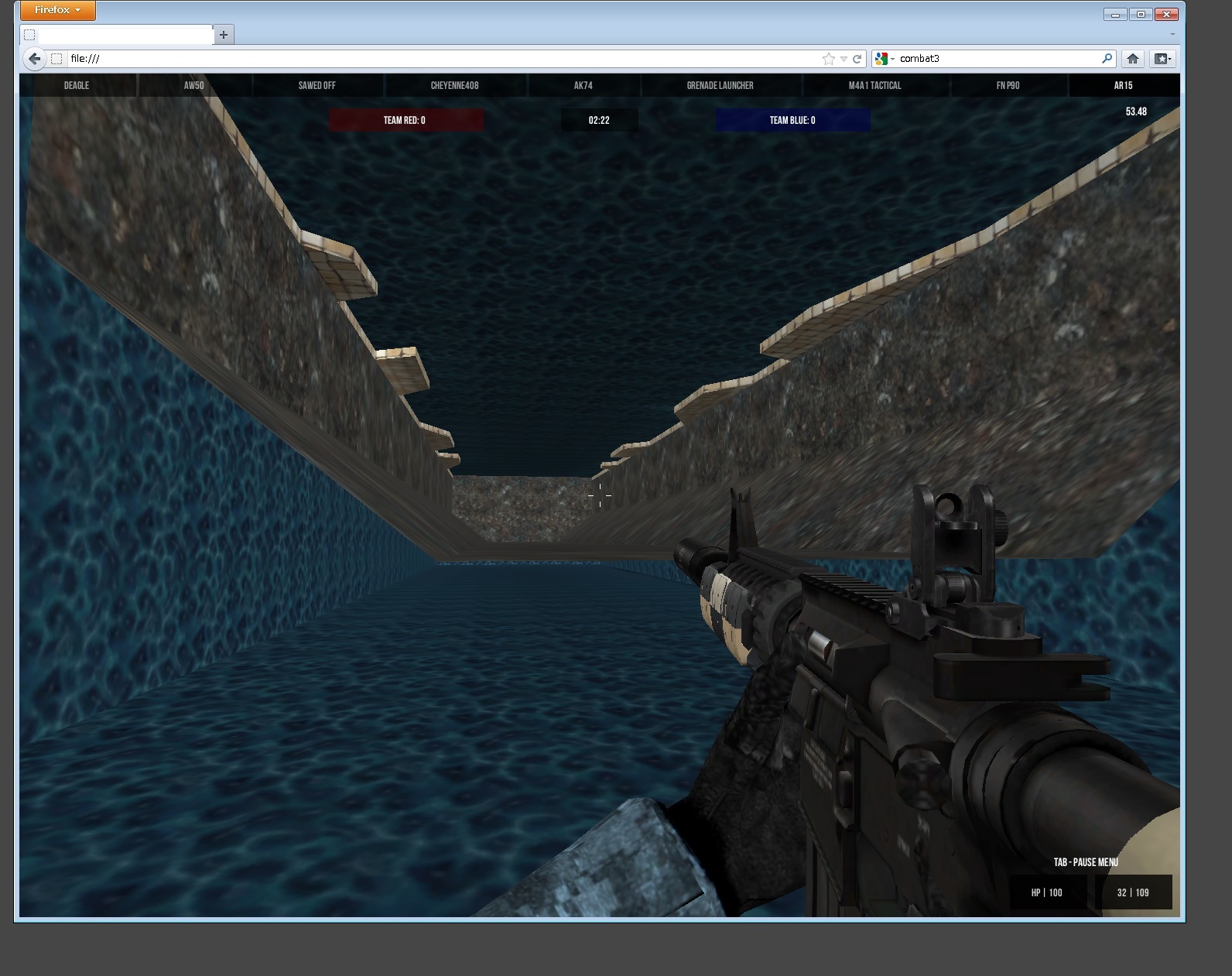Image resolution: width=1232 pixels, height=976 pixels.
Task: Select the AW50 weapon
Action: [194, 85]
